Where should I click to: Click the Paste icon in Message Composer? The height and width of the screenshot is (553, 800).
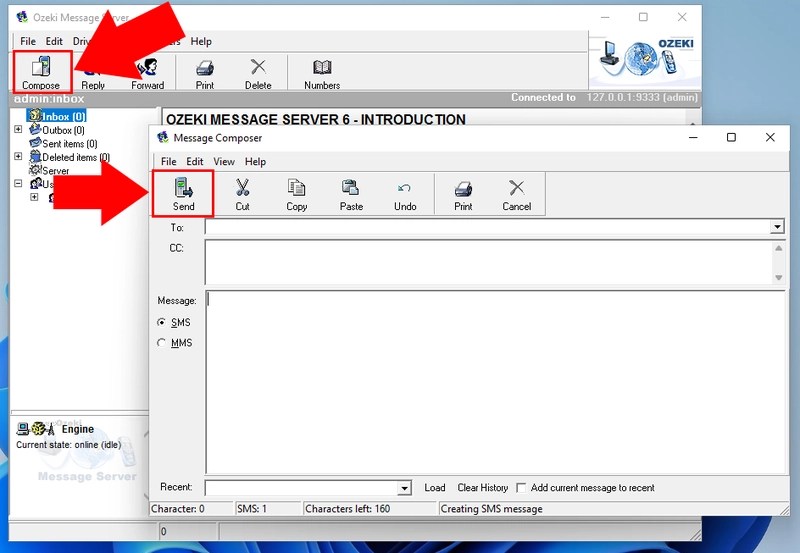351,188
